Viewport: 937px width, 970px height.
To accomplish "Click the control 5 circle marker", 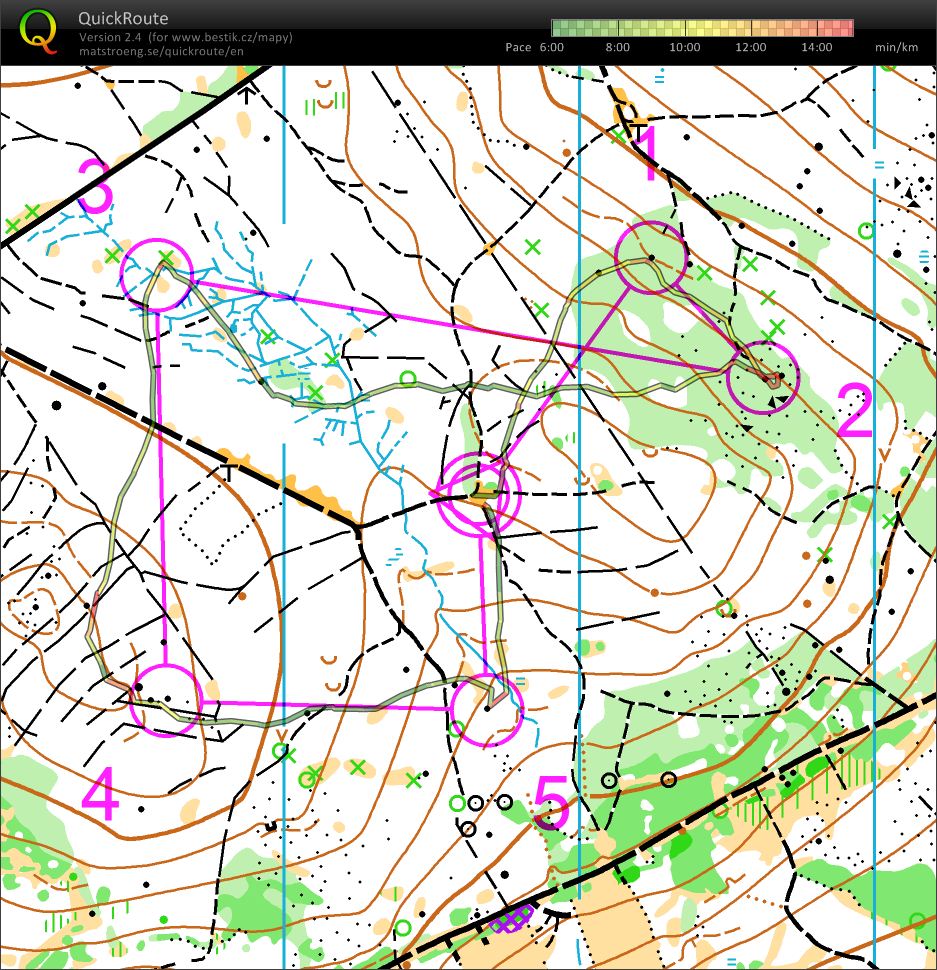I will pos(487,709).
